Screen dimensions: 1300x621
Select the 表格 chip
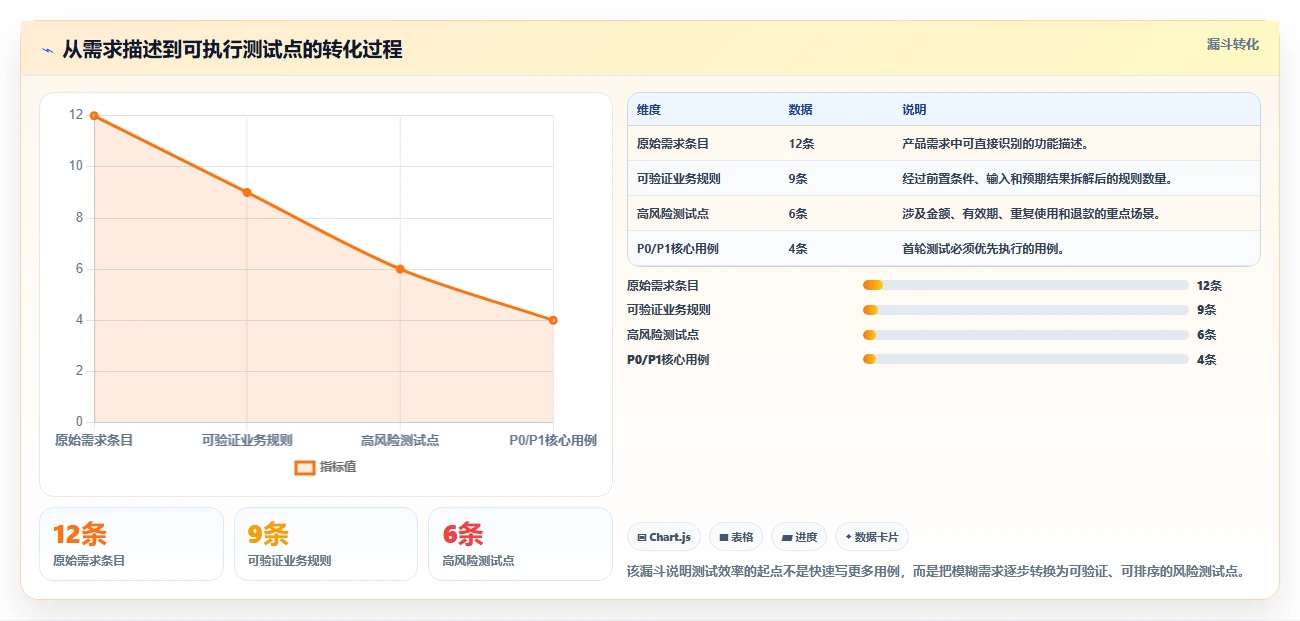tap(735, 537)
